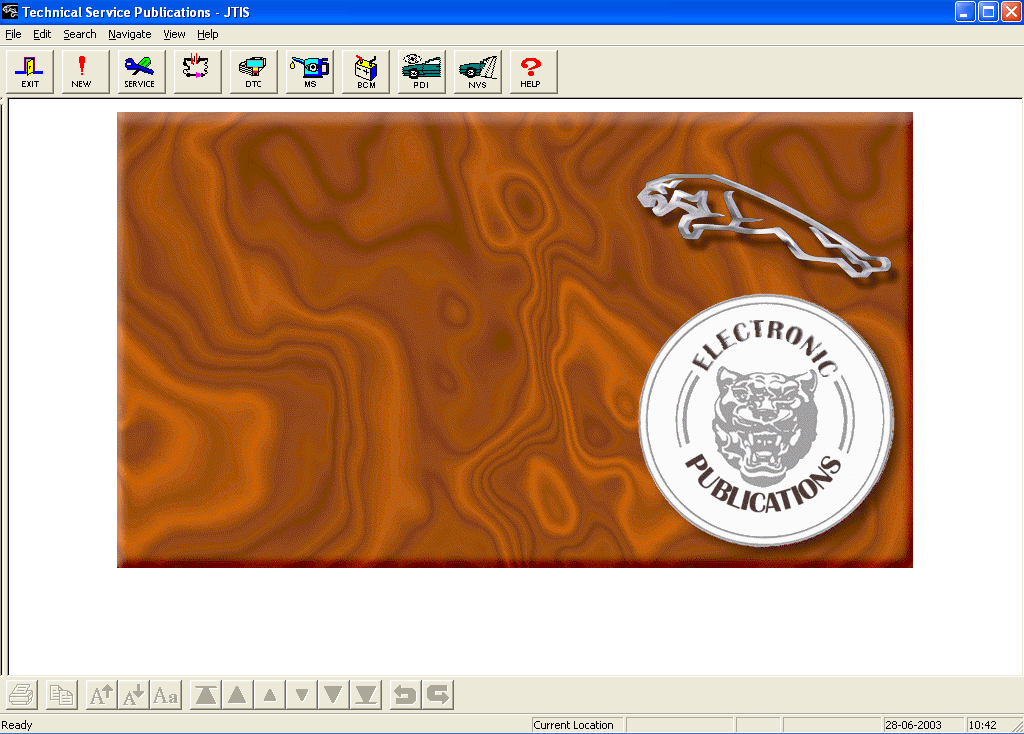Click the small down-arrow line icon
This screenshot has width=1024, height=734.
click(302, 695)
